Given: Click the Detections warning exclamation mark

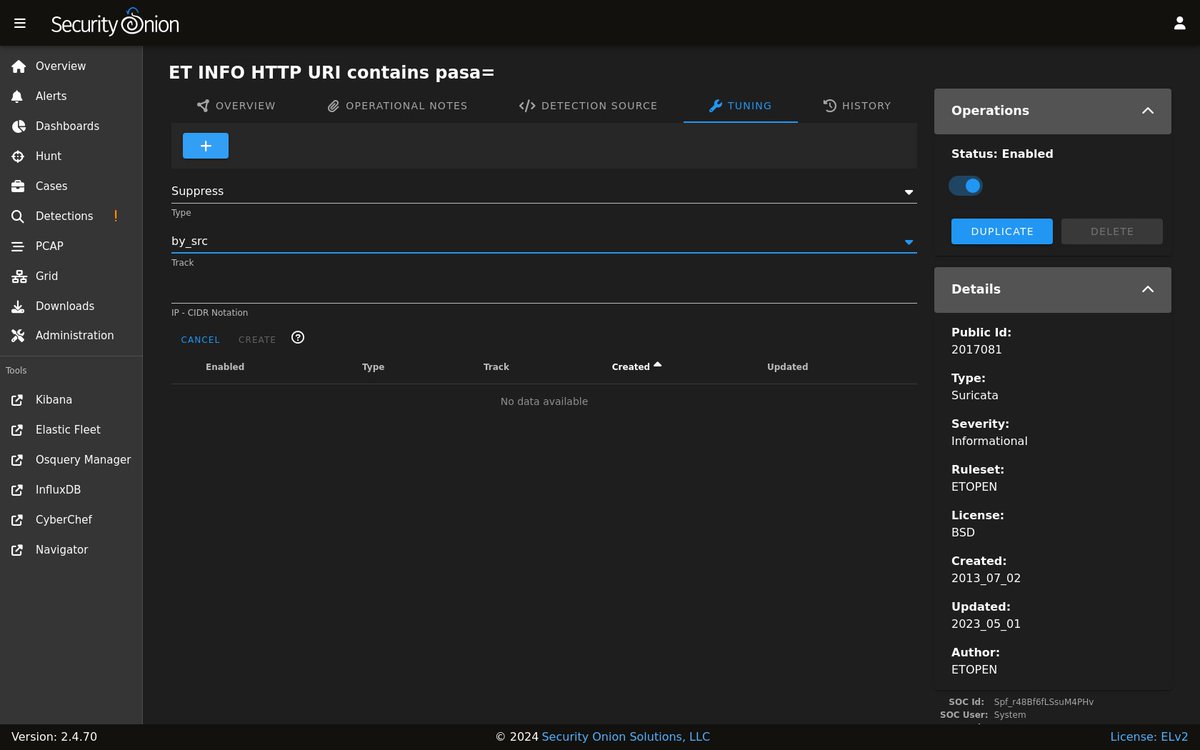Looking at the screenshot, I should point(116,215).
